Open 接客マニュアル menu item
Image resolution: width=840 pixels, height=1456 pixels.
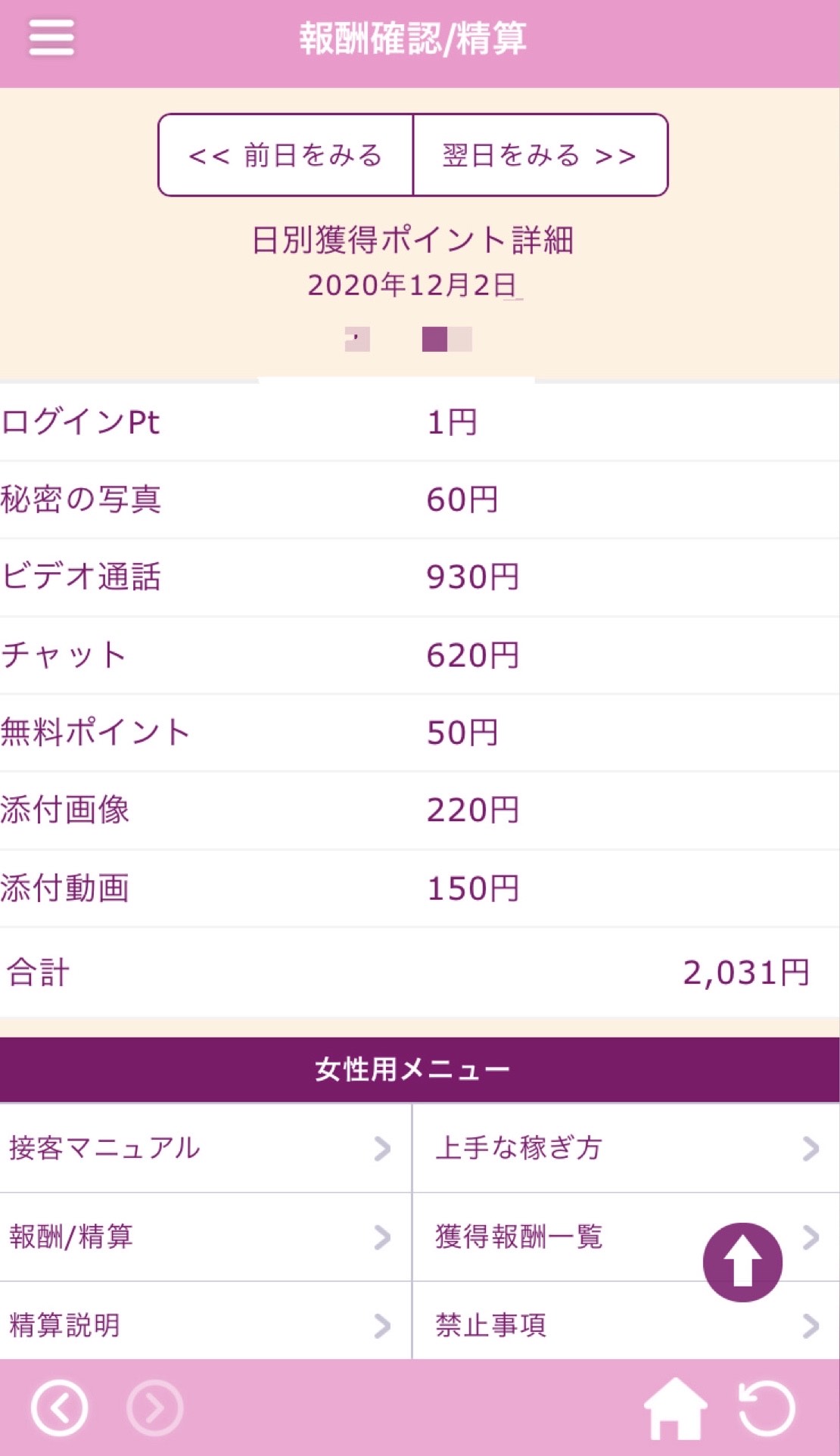pyautogui.click(x=105, y=1149)
